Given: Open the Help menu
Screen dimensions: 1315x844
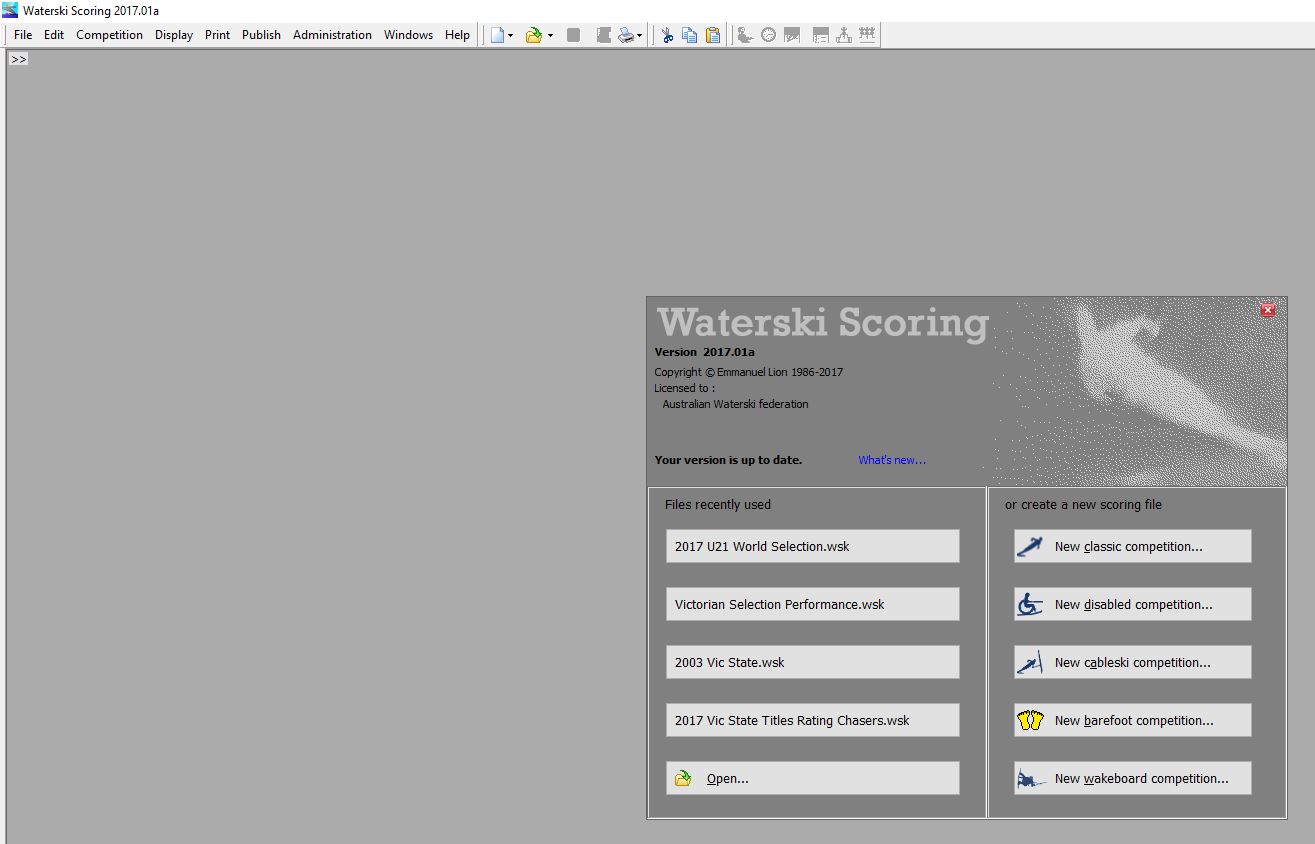Looking at the screenshot, I should pyautogui.click(x=457, y=34).
